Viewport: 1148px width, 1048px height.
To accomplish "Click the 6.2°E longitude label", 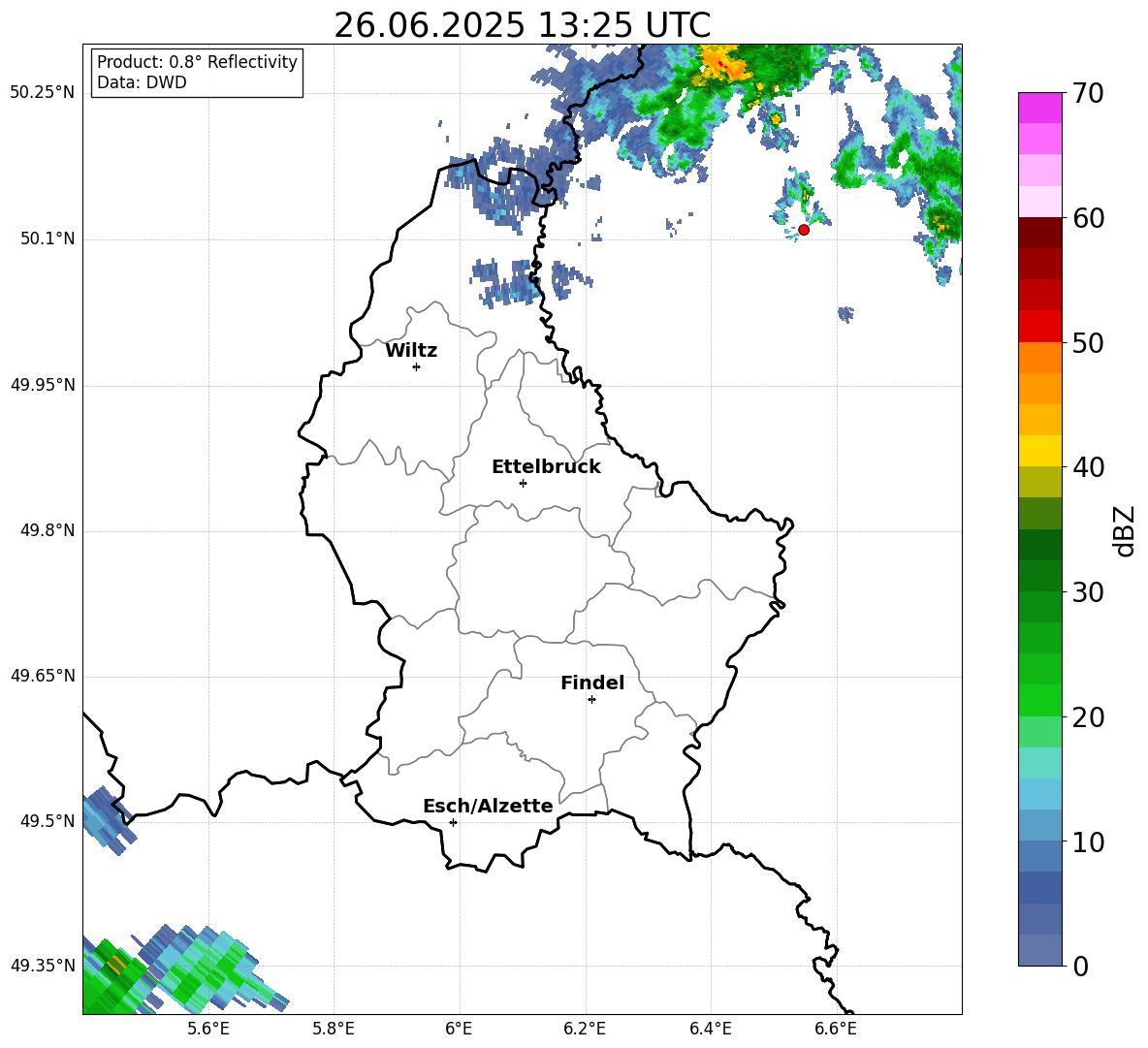I will click(585, 1029).
